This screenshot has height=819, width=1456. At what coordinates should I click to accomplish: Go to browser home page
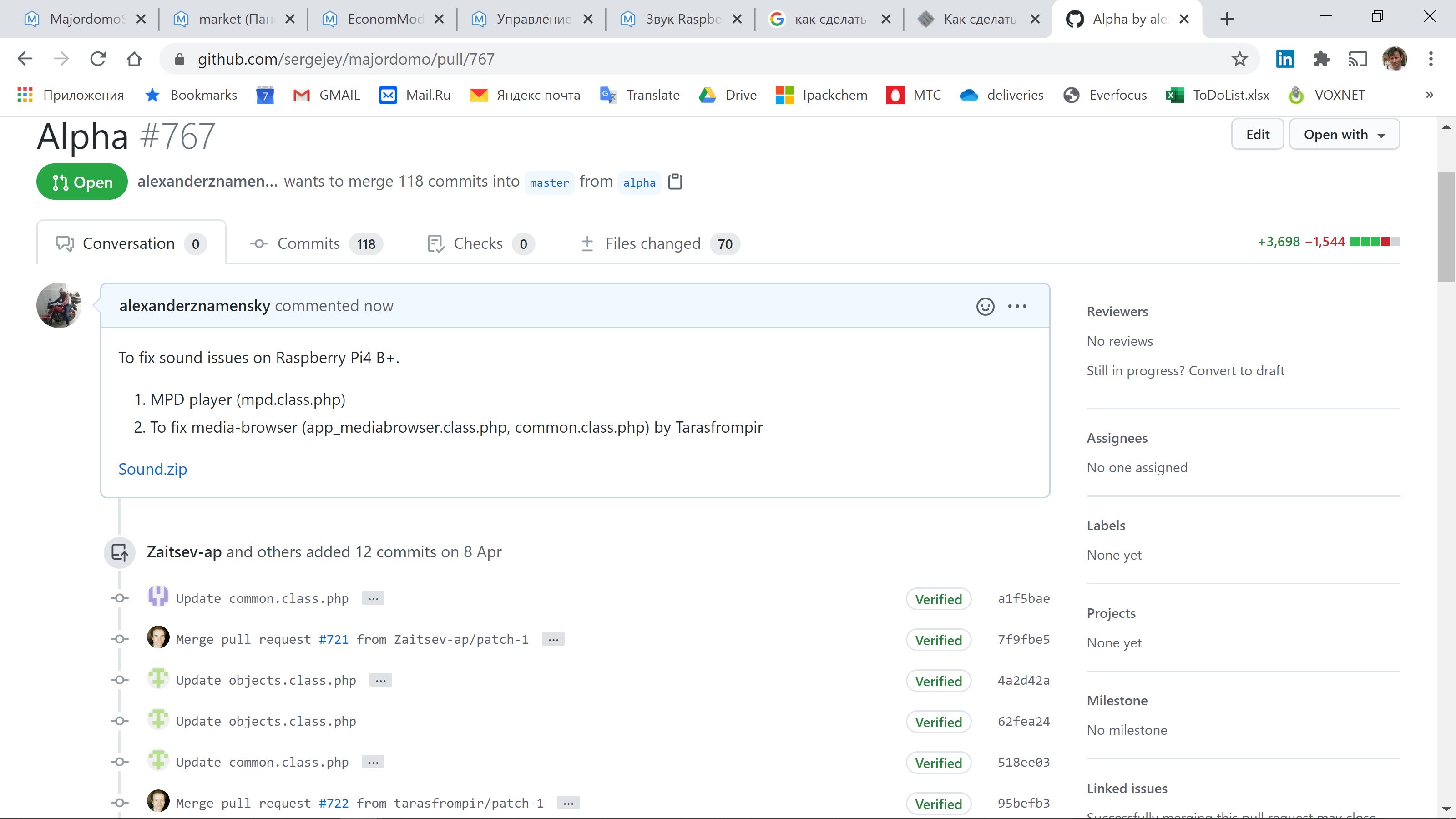(135, 59)
